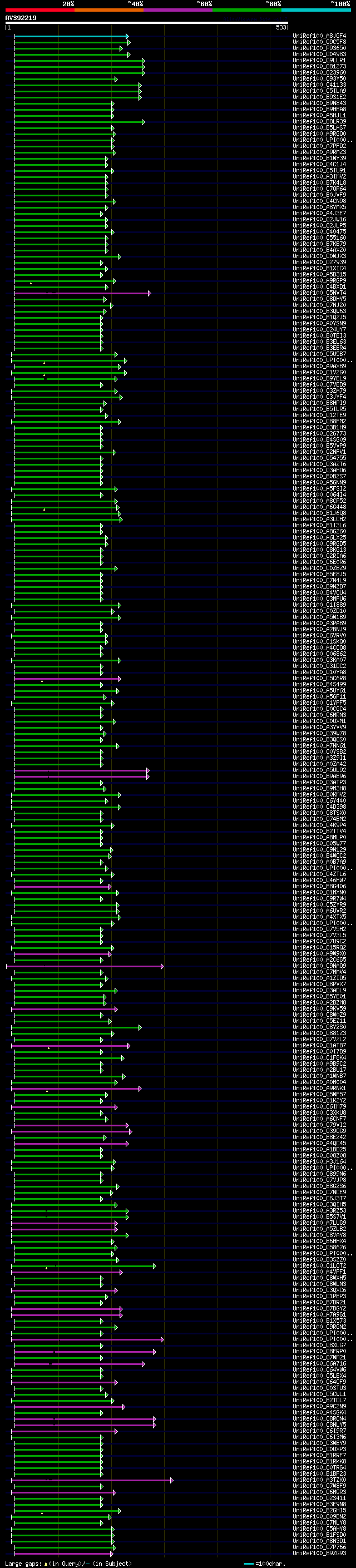Click label UniRef100_Q9RGD5
The height and width of the screenshot is (1568, 356).
tap(319, 544)
